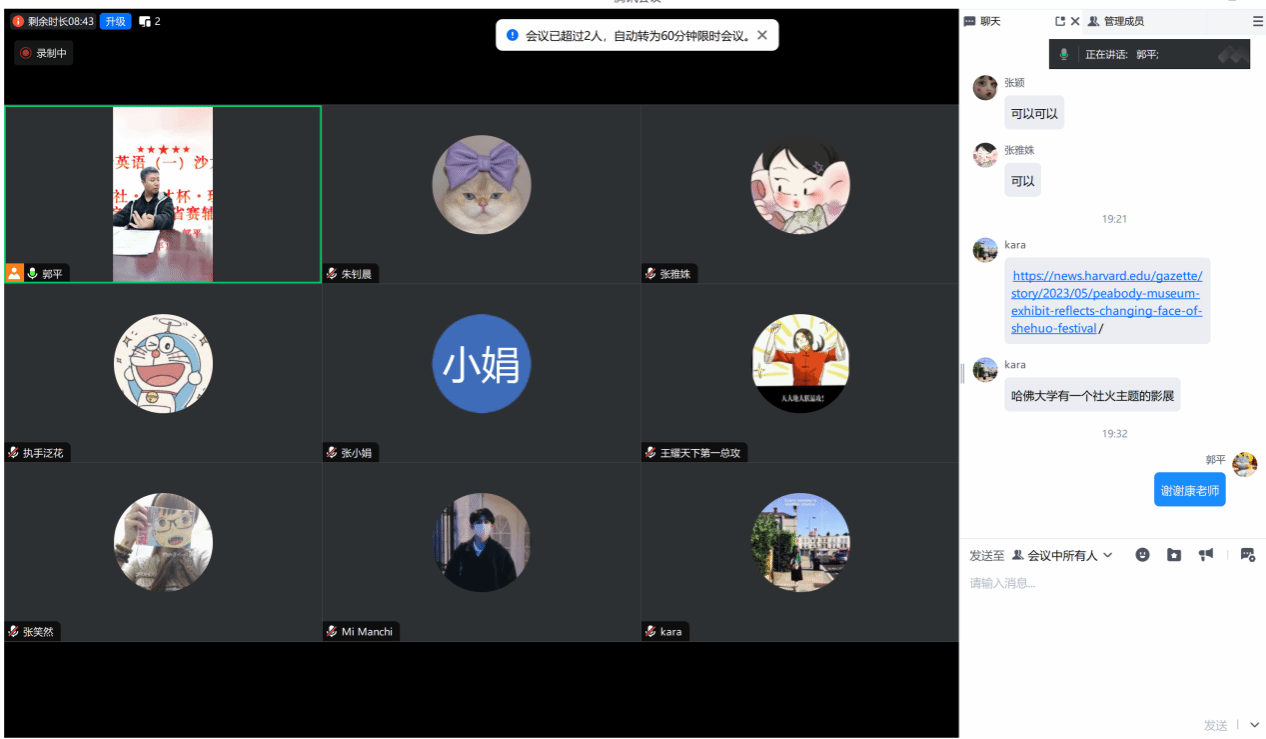Viewport: 1266px width, 739px height.
Task: Click the send file folder icon
Action: pos(1174,555)
